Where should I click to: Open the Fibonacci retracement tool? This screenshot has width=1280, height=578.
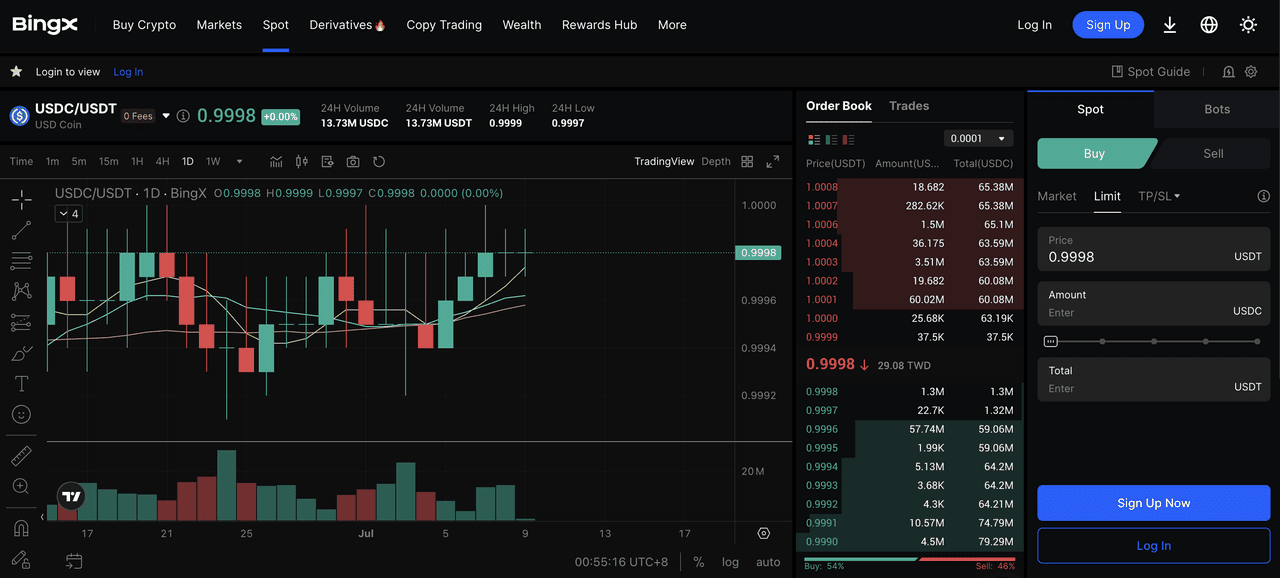tap(21, 261)
